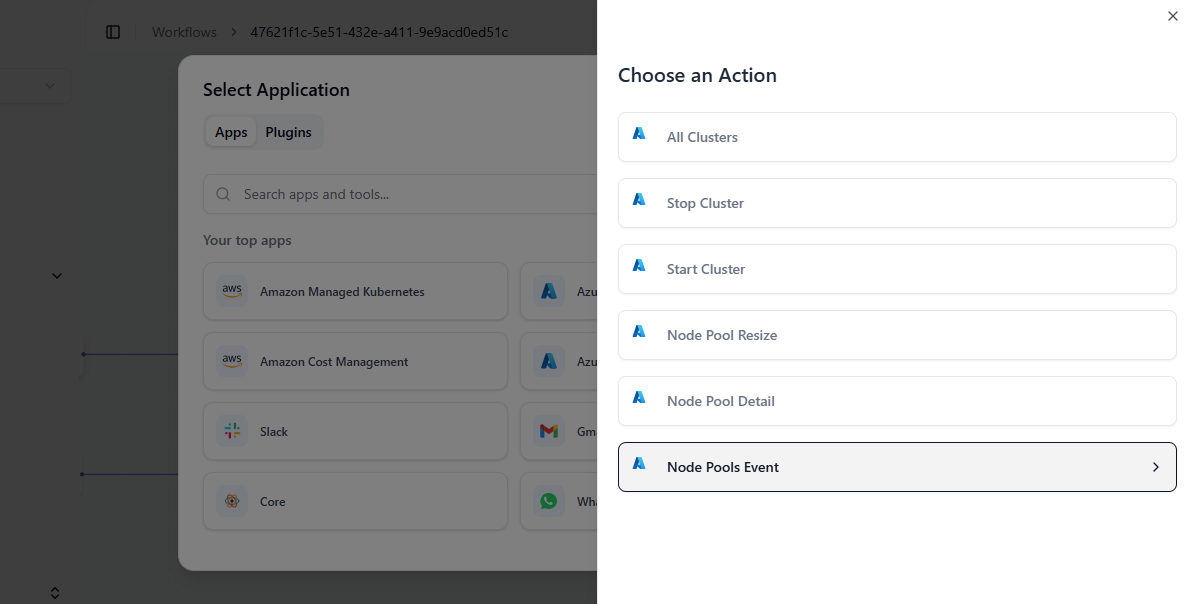Close the Choose an Action panel
This screenshot has width=1192, height=604.
[1172, 16]
